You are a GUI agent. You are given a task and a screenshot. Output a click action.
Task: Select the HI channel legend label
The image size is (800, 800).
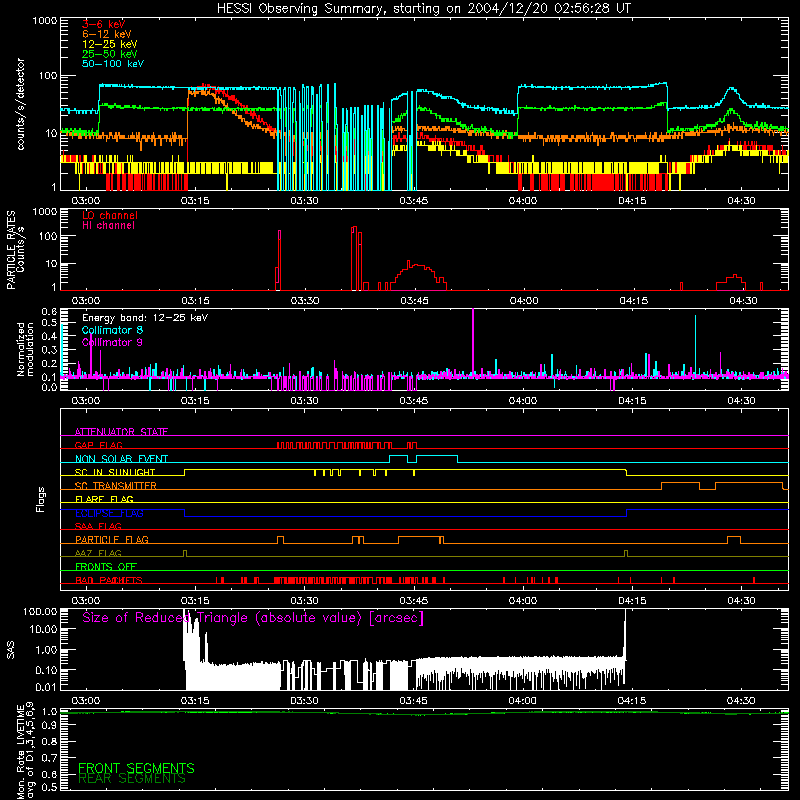click(x=109, y=226)
